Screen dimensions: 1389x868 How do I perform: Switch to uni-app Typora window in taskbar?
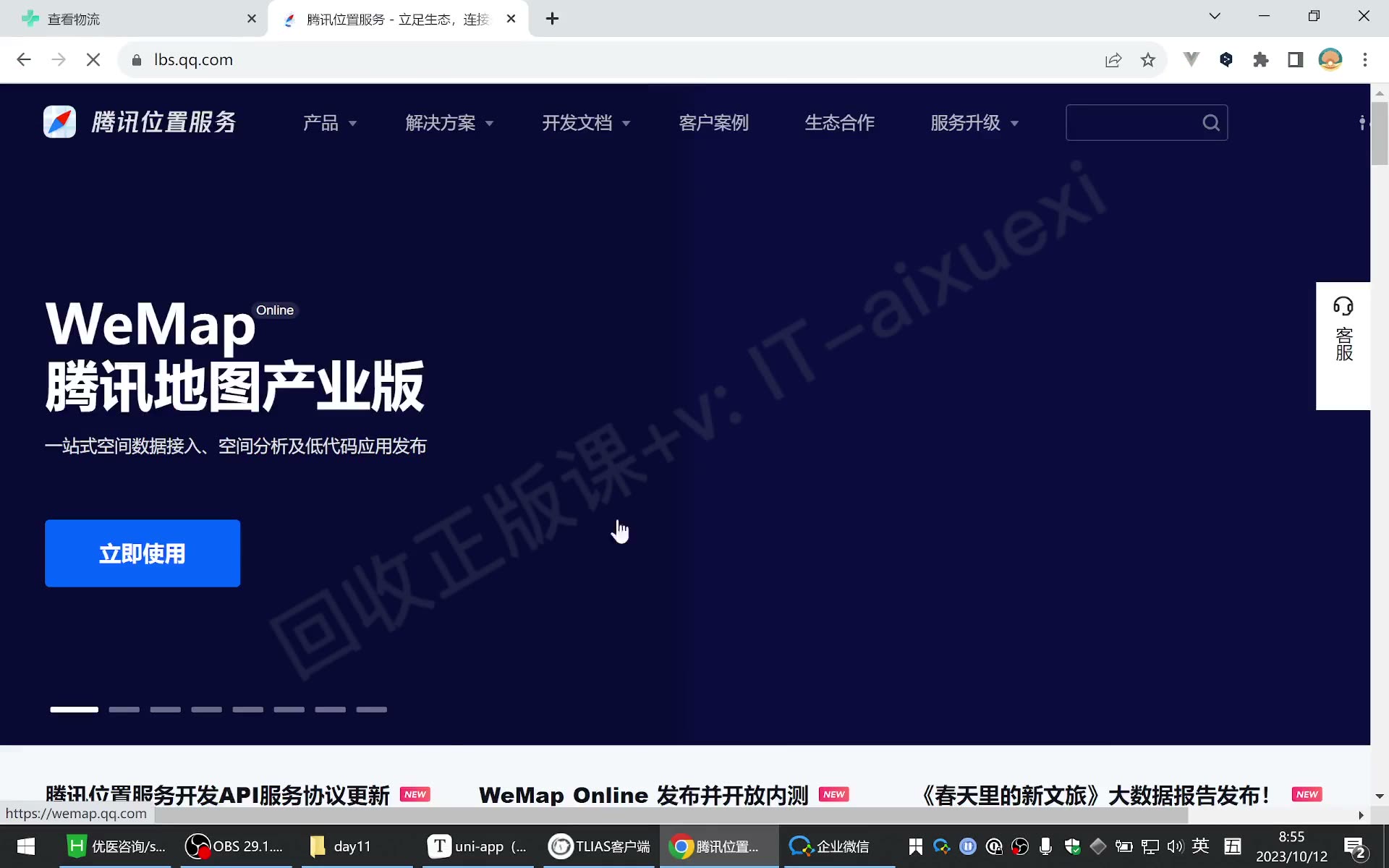coord(477,846)
